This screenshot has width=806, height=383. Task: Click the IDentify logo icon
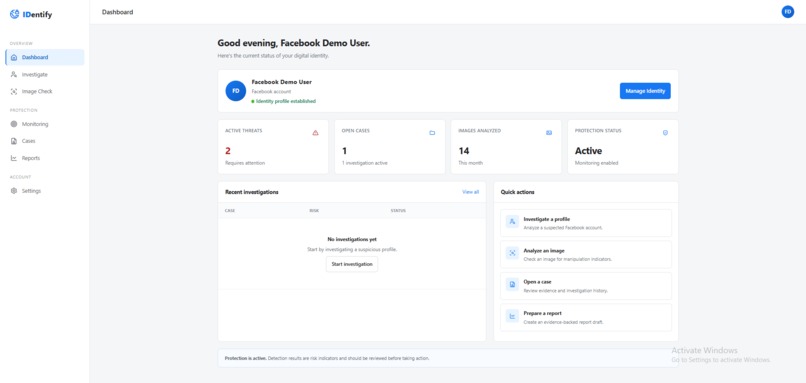tap(14, 14)
